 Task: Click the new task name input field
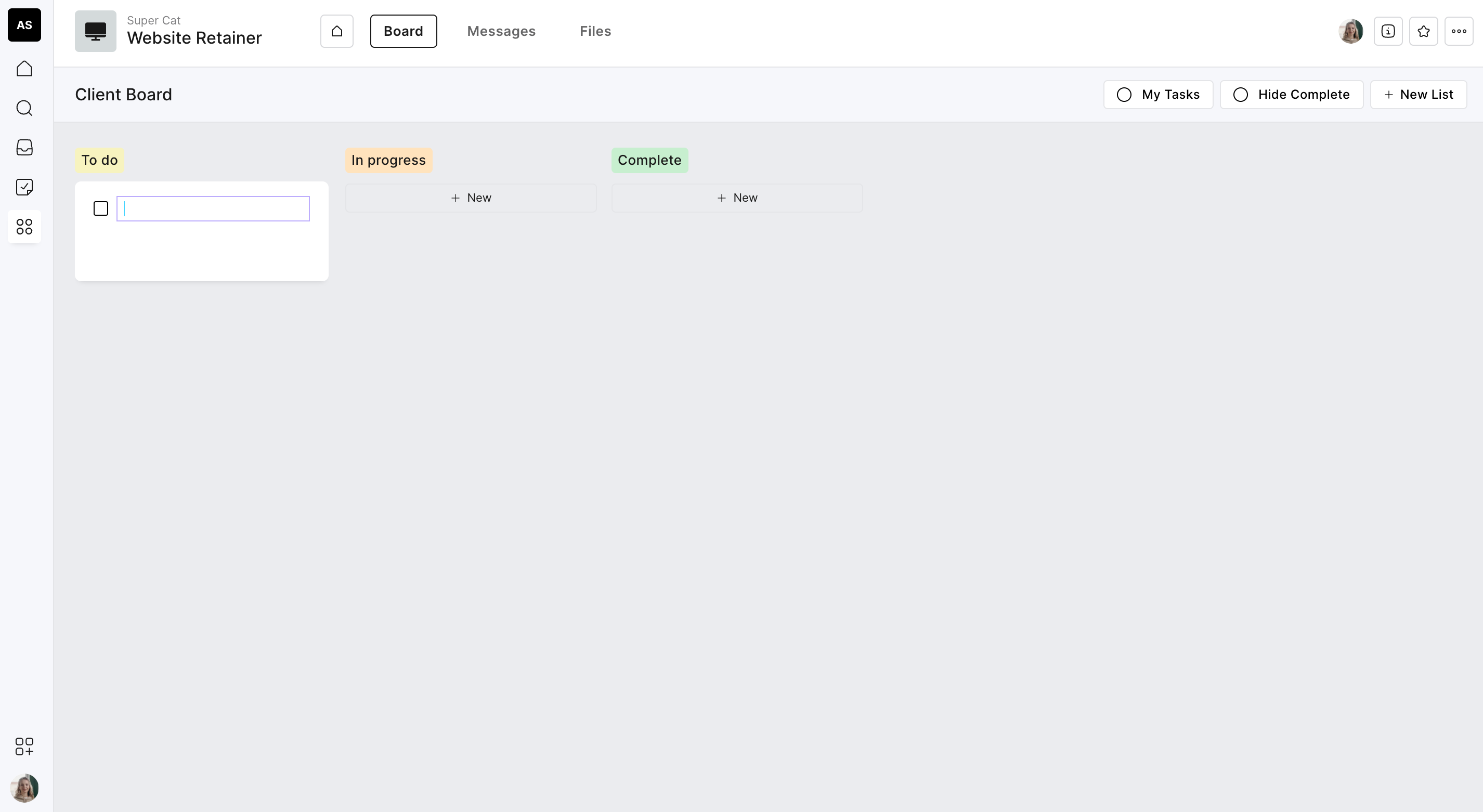click(213, 208)
